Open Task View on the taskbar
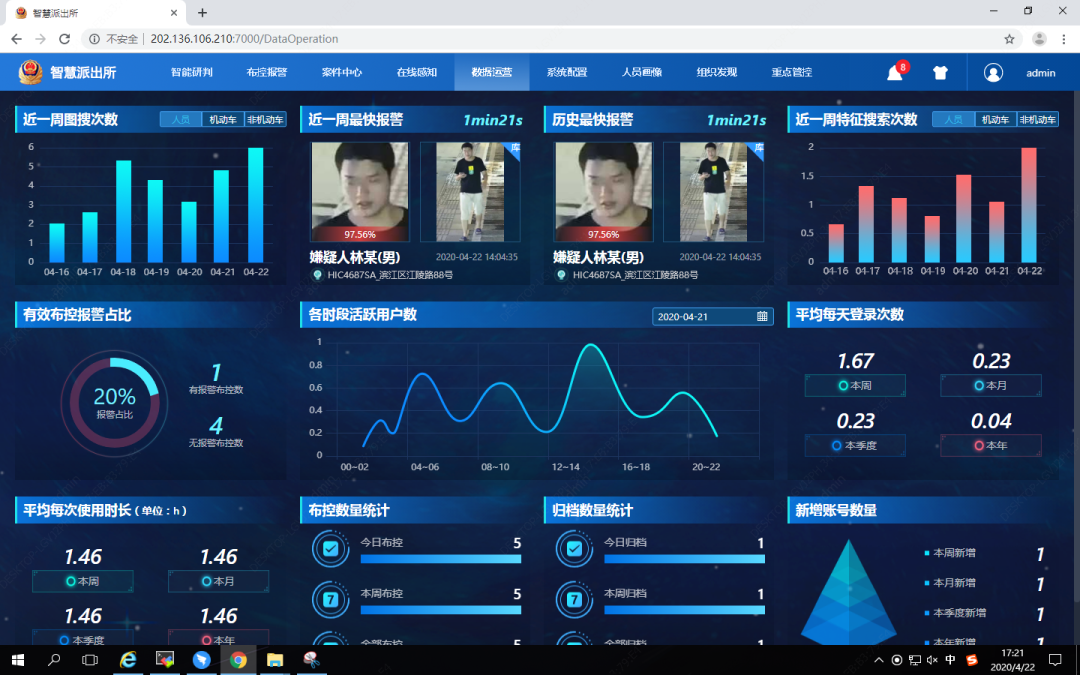This screenshot has height=675, width=1080. click(90, 660)
